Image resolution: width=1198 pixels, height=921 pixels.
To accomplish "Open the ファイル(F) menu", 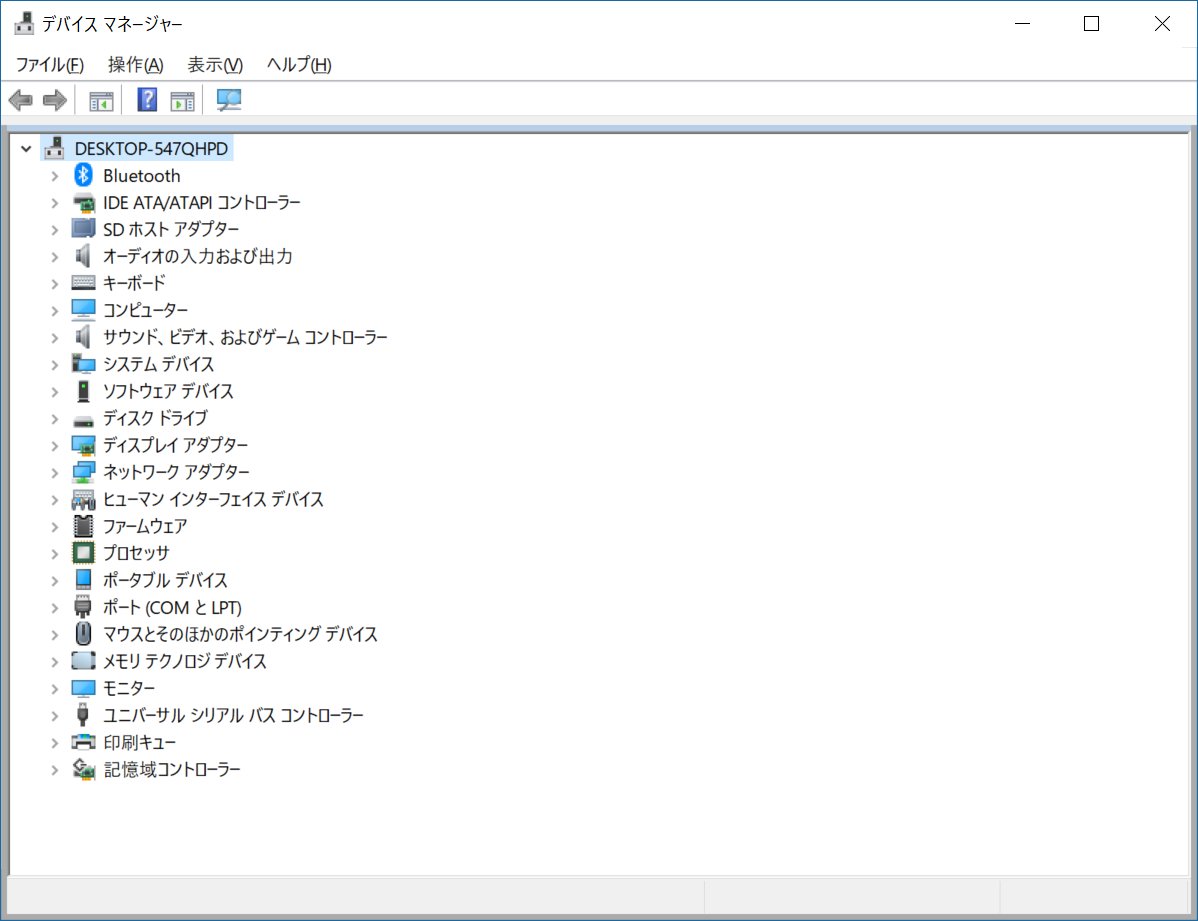I will click(50, 65).
